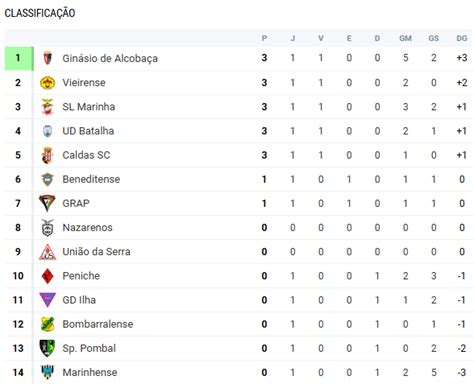The width and height of the screenshot is (474, 384).
Task: Open the Bombarralense team link
Action: click(98, 324)
